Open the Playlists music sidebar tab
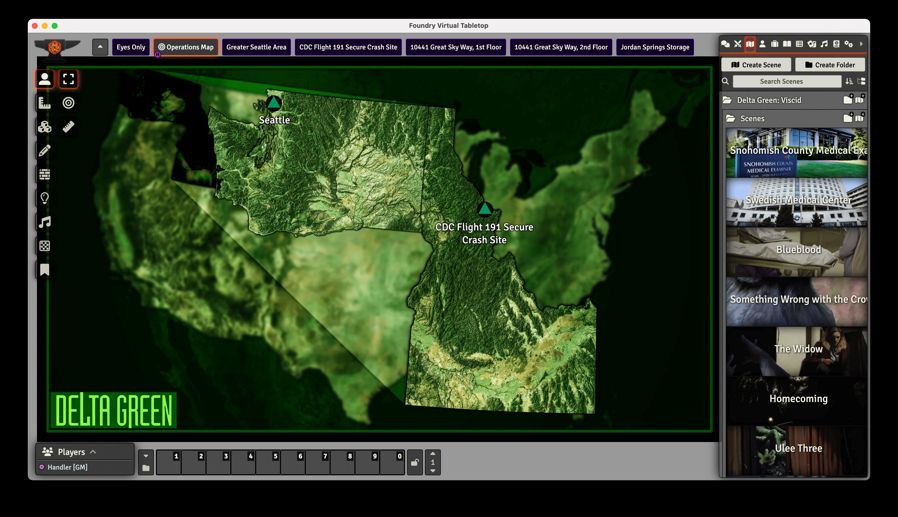The height and width of the screenshot is (517, 898). pos(824,44)
